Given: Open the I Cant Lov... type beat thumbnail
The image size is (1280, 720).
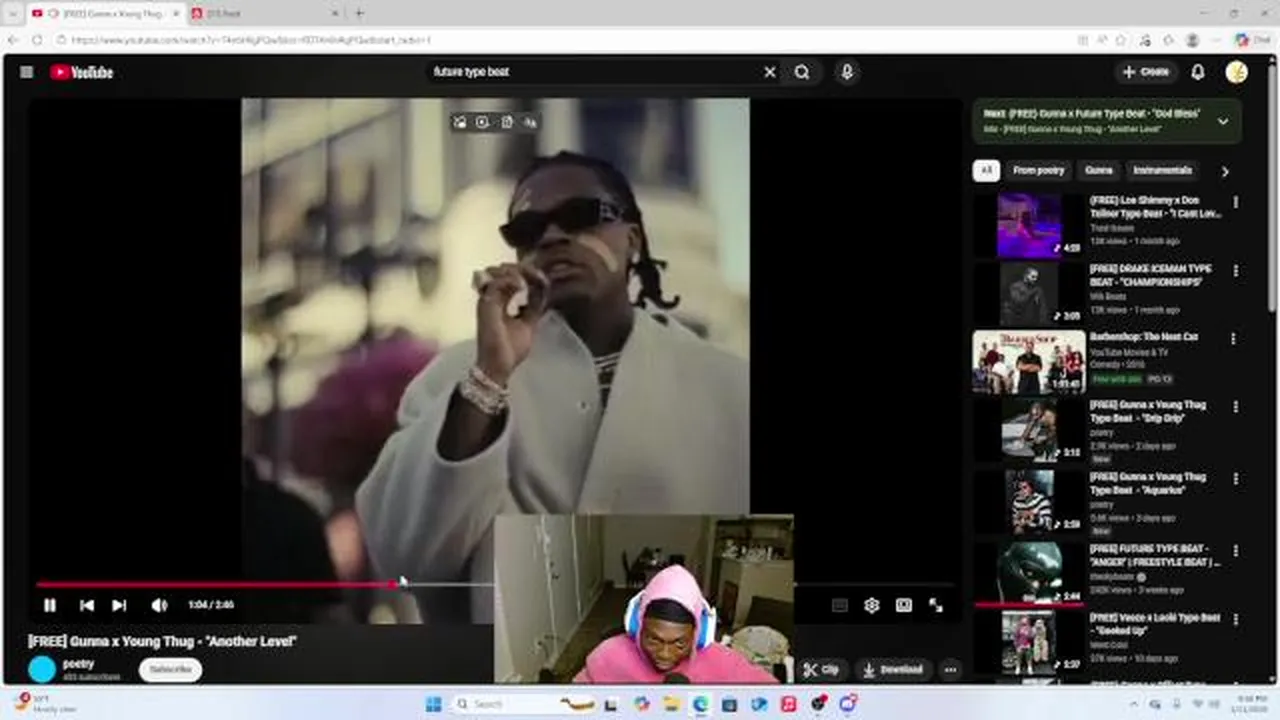Looking at the screenshot, I should (x=1029, y=226).
